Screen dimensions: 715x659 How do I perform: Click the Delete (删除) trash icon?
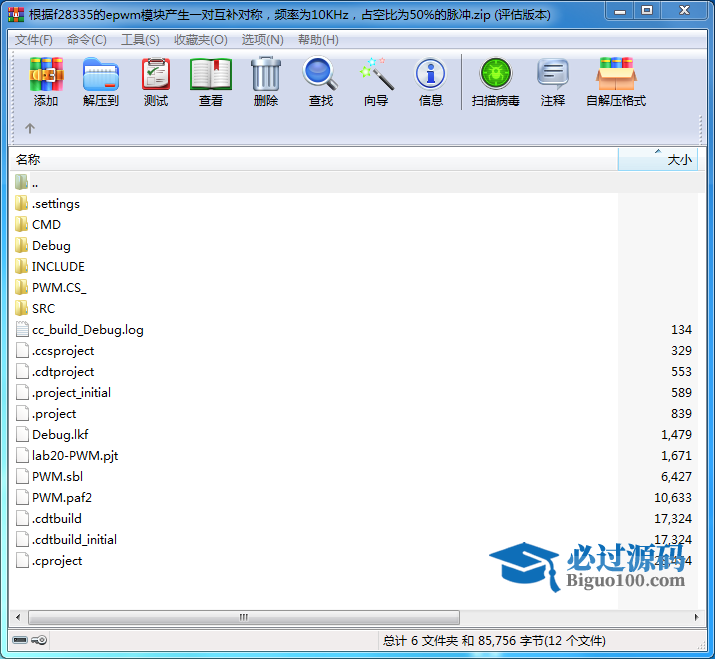pyautogui.click(x=266, y=82)
